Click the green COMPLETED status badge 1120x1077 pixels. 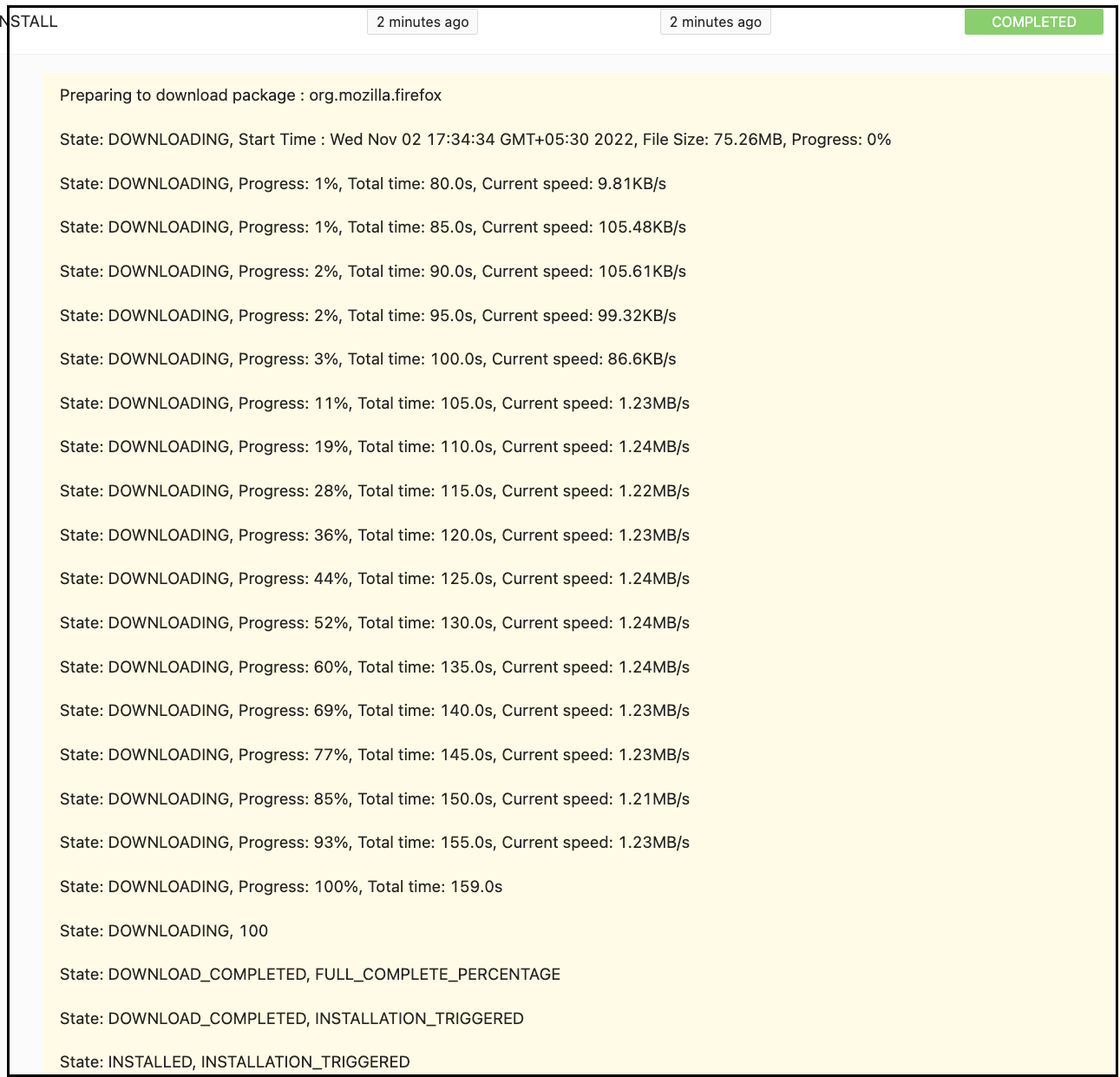point(1032,23)
